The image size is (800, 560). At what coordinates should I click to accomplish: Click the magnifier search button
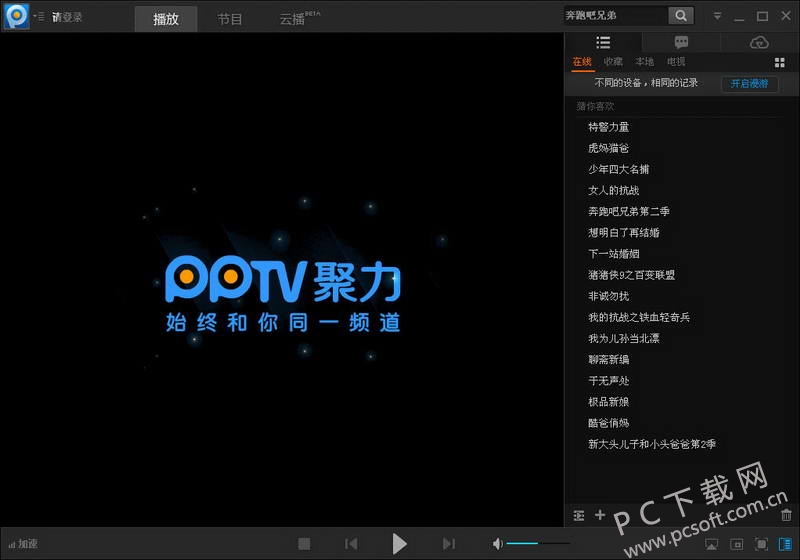point(681,16)
